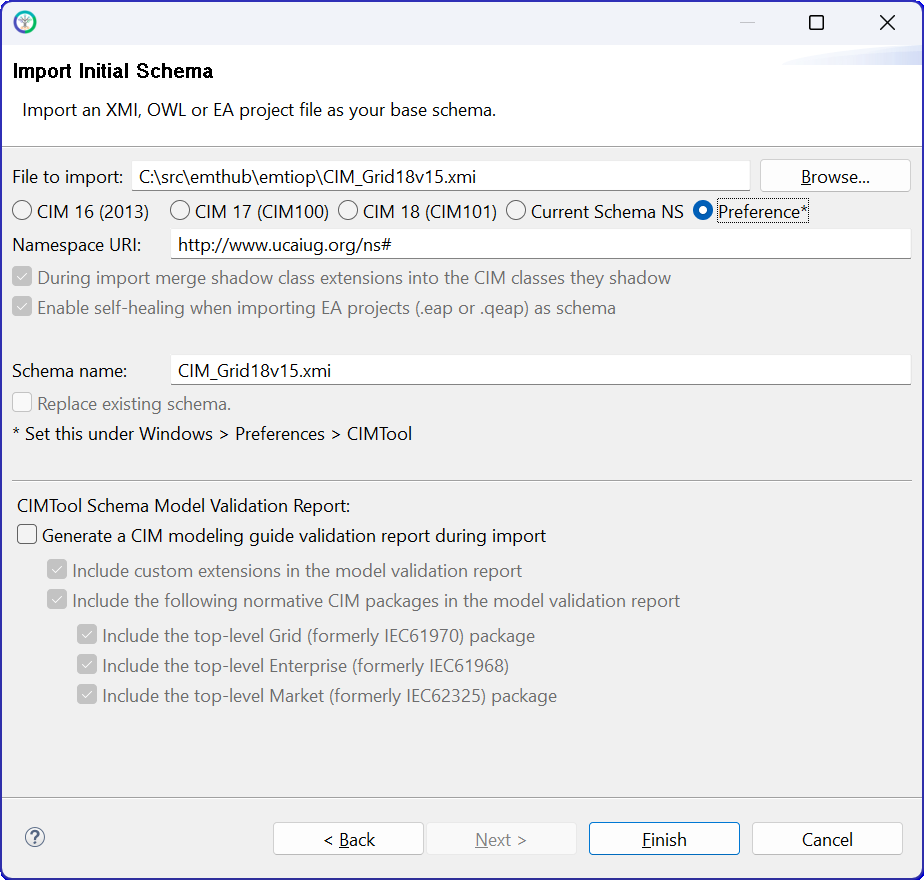This screenshot has height=880, width=924.
Task: Choose the CIM 18 (CIM101) option
Action: pos(348,211)
